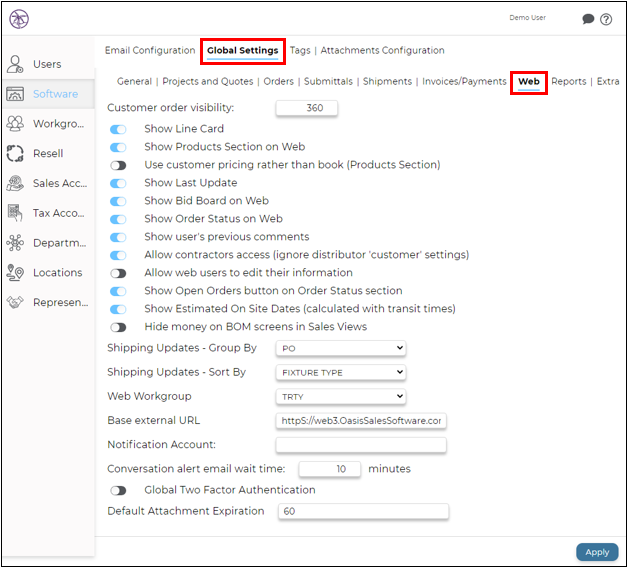The image size is (630, 570).
Task: Open the Orders sub-tab
Action: [x=278, y=81]
